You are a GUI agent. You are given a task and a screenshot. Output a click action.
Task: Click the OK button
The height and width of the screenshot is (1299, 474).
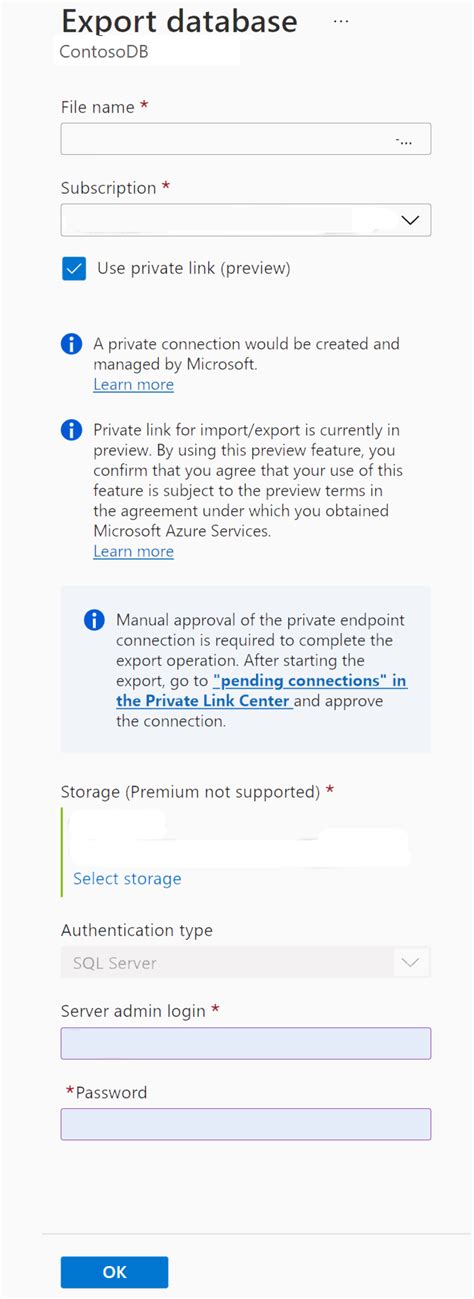click(x=114, y=1272)
